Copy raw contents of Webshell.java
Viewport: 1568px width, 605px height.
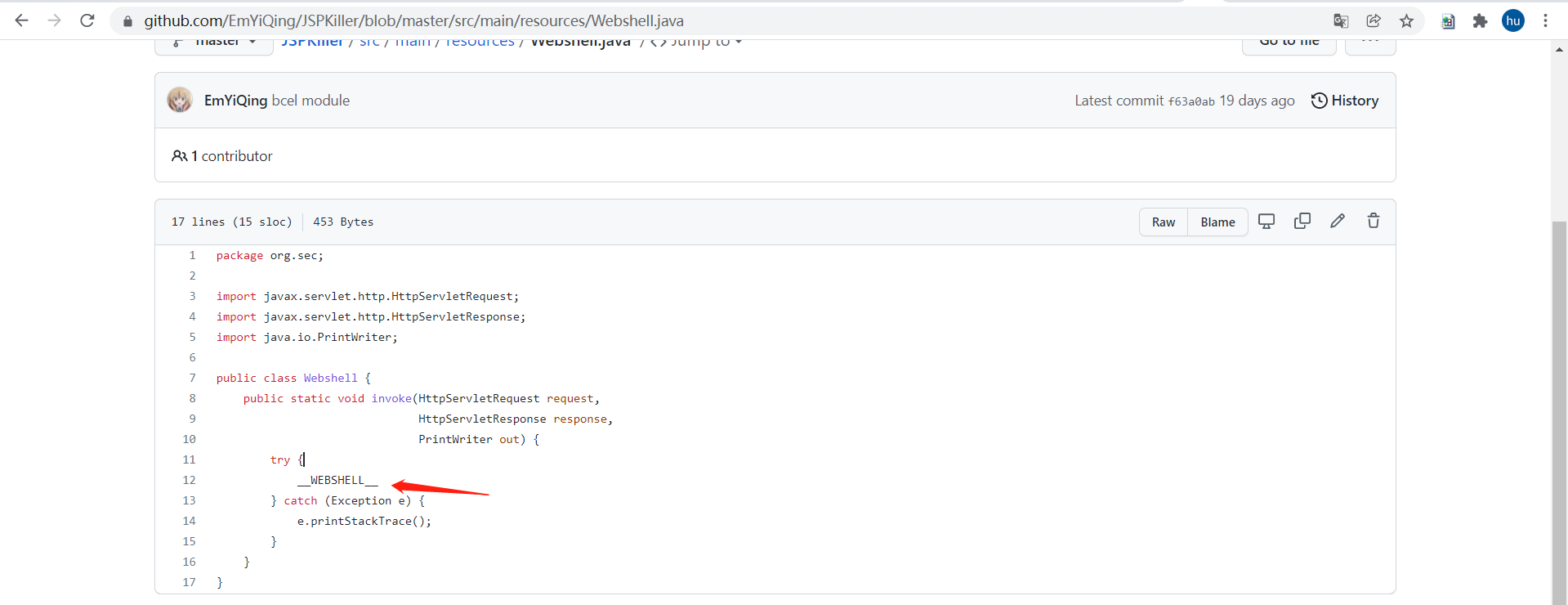1302,222
